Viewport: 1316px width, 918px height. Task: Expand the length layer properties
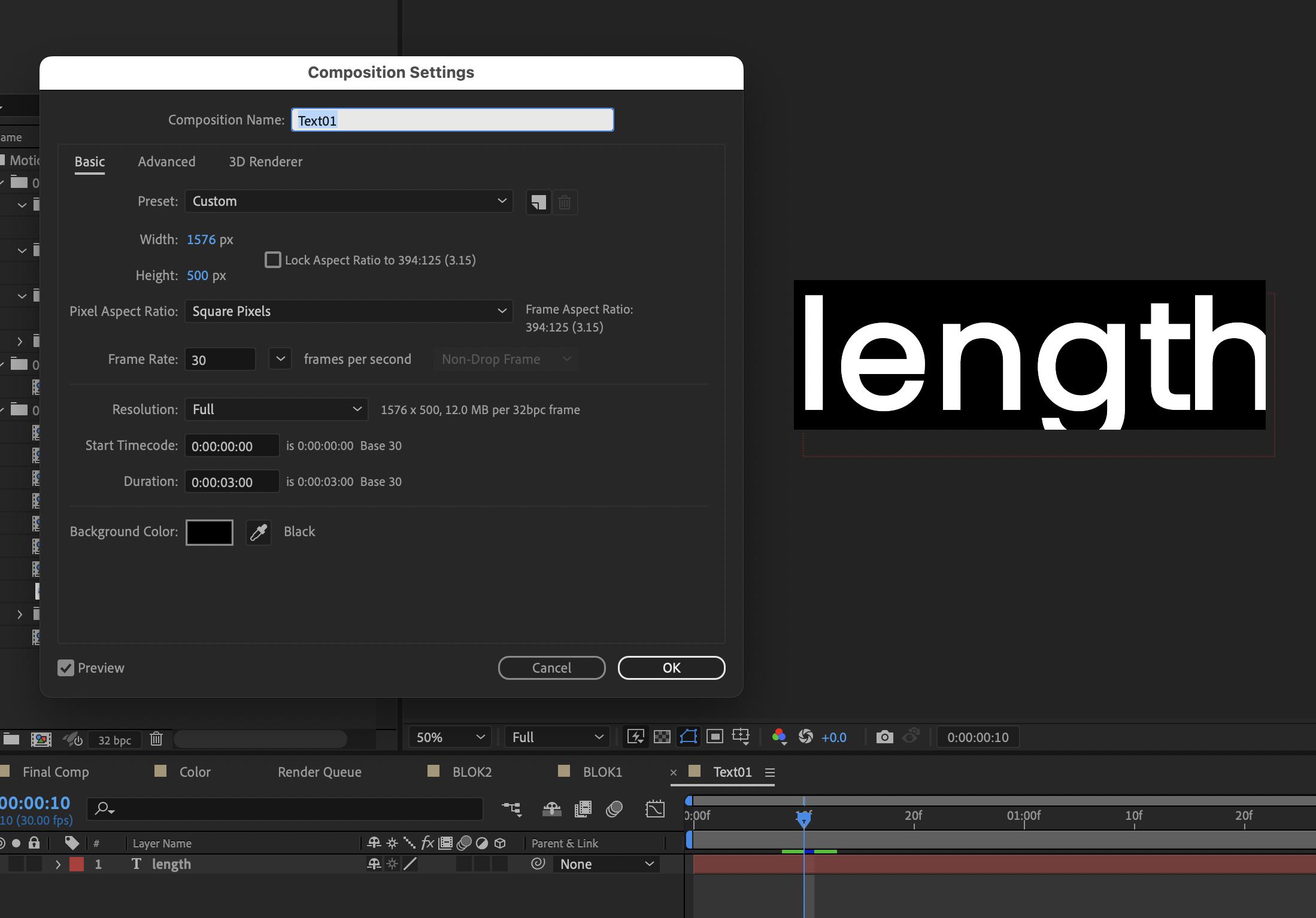[58, 864]
